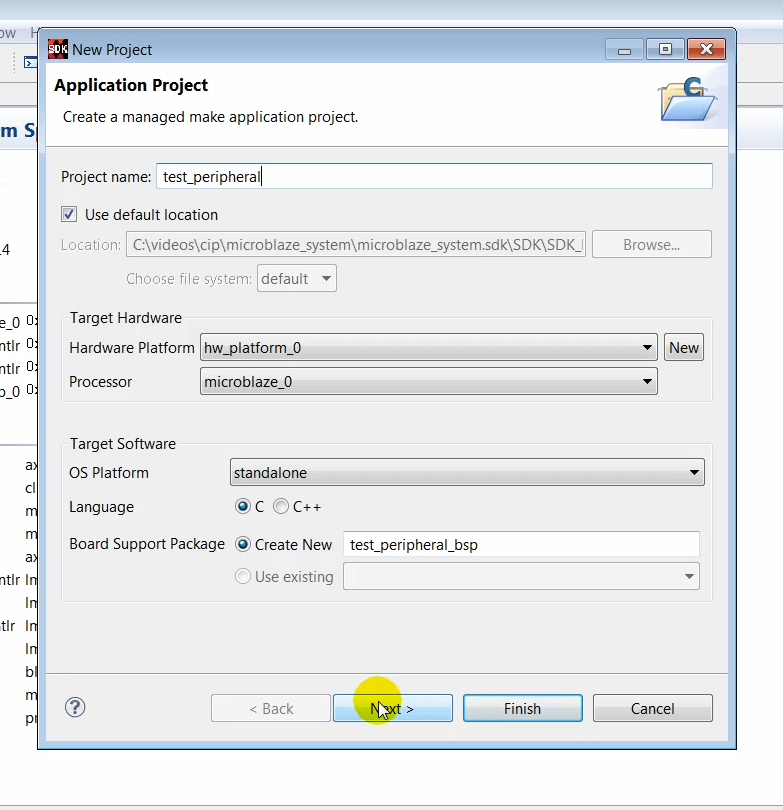This screenshot has height=810, width=783.
Task: Cancel the New Project dialog
Action: pos(653,708)
